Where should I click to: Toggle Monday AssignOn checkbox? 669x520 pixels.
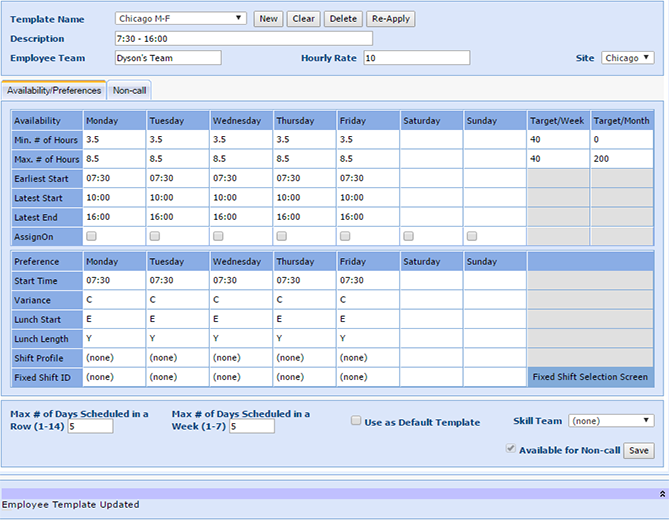(92, 236)
